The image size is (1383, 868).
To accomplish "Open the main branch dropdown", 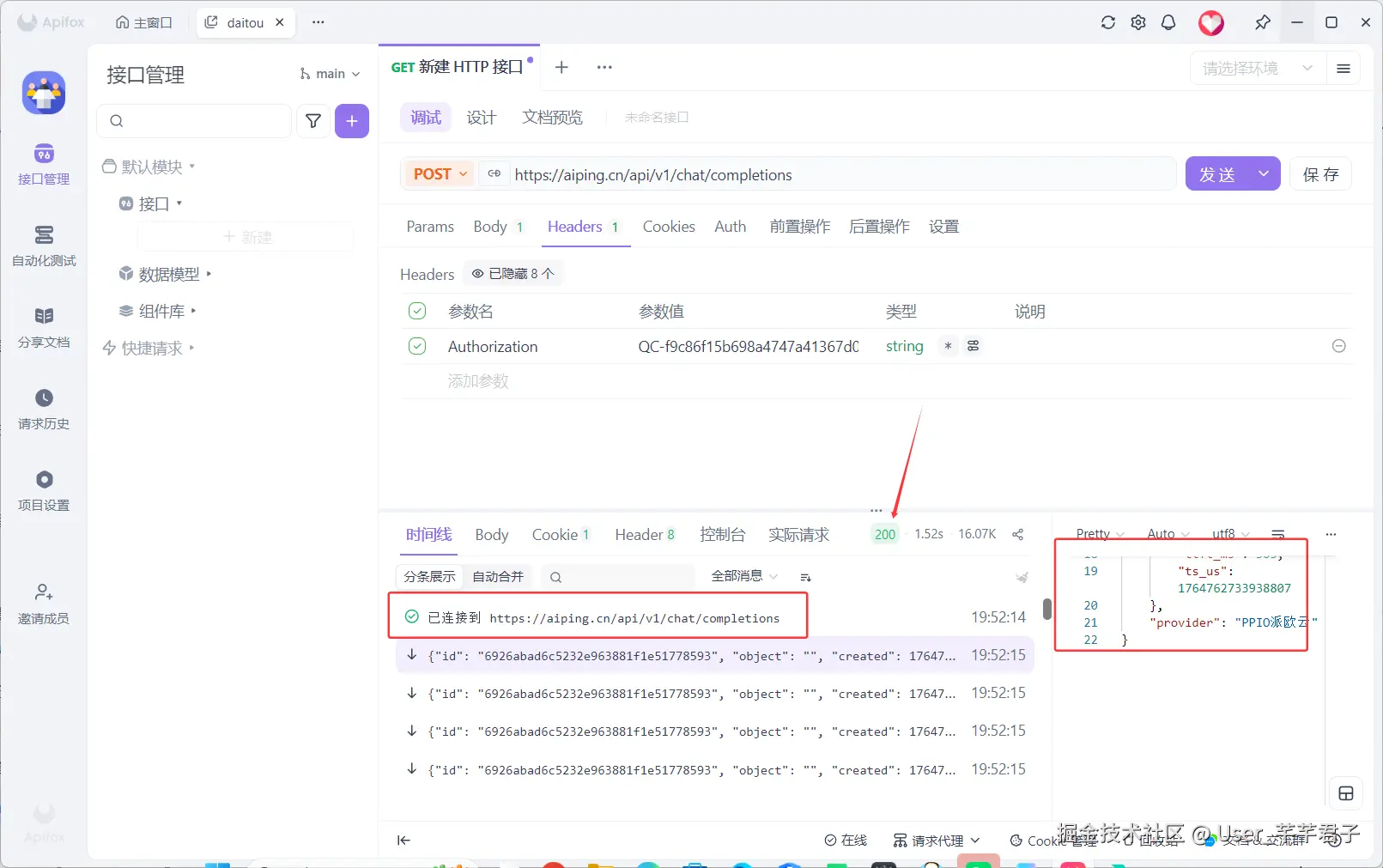I will coord(330,74).
